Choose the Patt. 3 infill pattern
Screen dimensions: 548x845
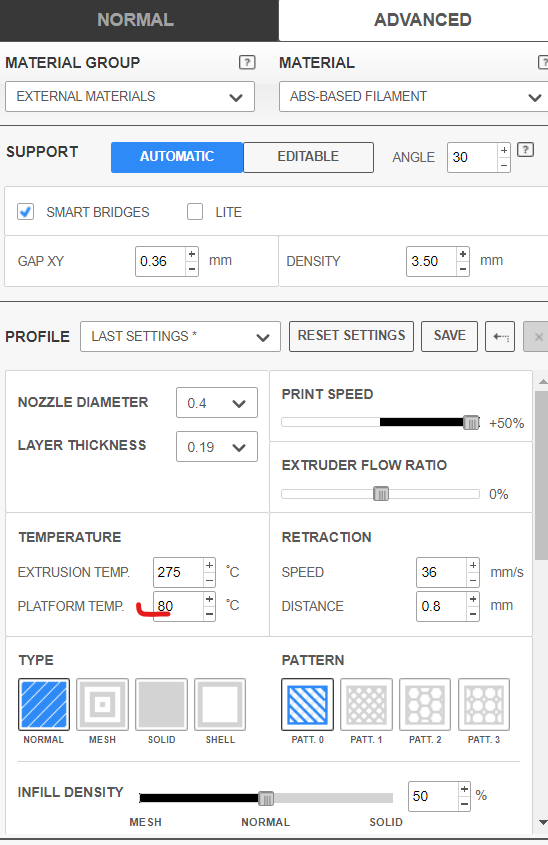(484, 704)
